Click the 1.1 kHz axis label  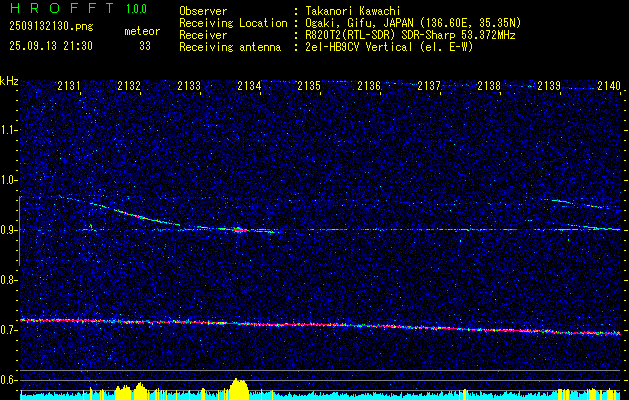coord(7,130)
